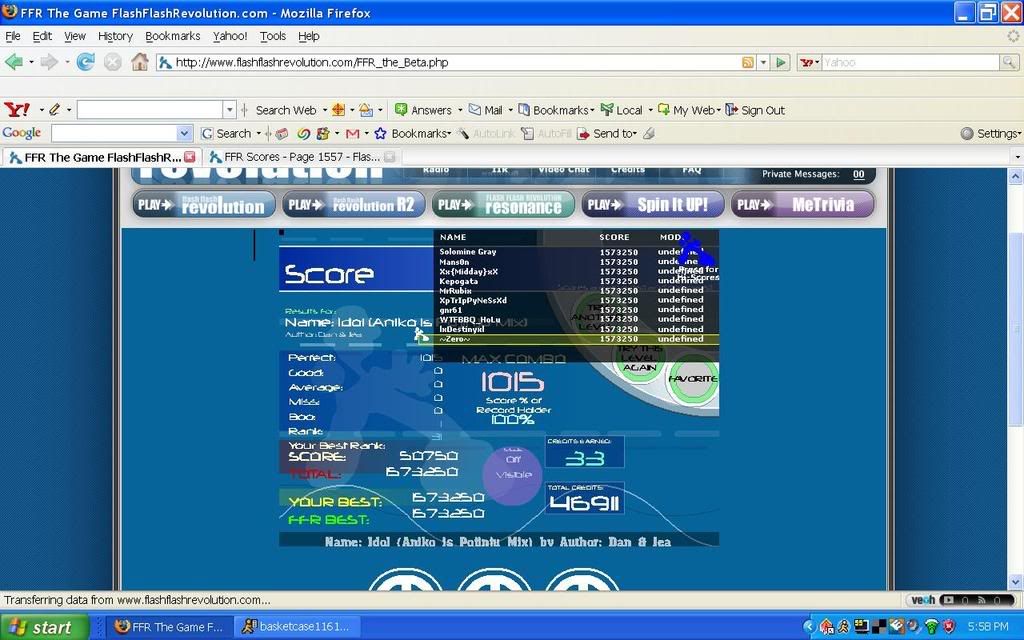Open Yahoo Mail from the toolbar
The height and width of the screenshot is (640, 1024).
[486, 110]
